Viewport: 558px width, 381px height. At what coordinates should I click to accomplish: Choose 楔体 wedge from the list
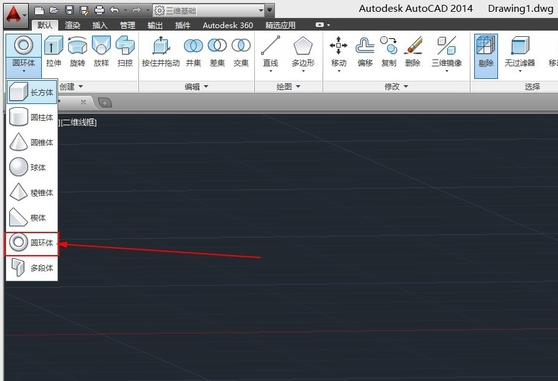pos(32,217)
